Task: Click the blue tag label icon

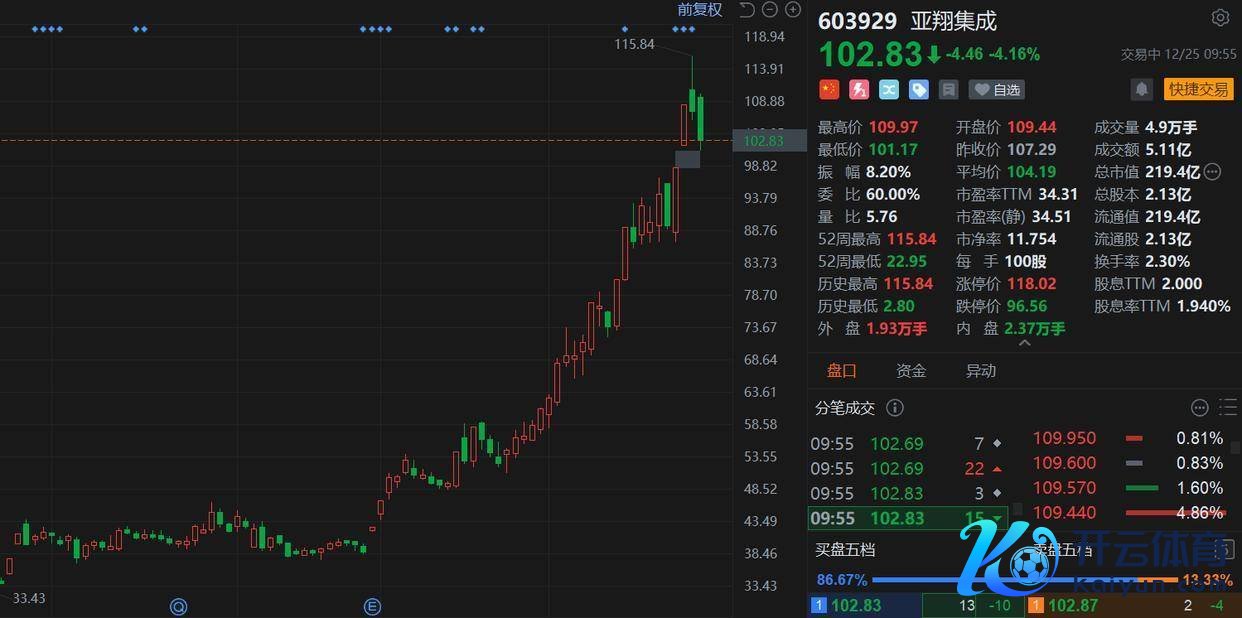Action: (919, 89)
